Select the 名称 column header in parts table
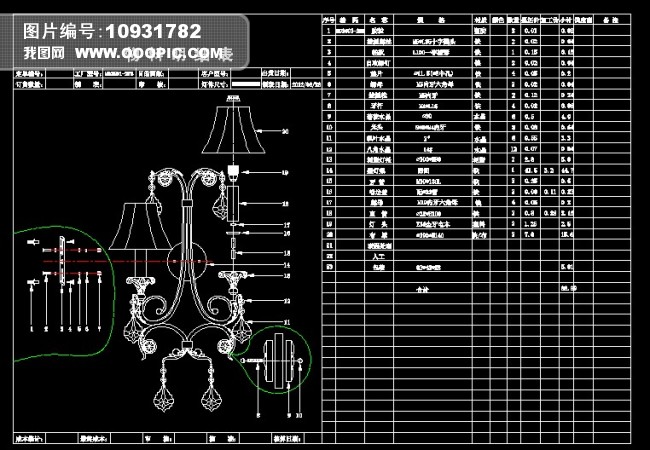Screen dimensions: 650x450 (x=372, y=19)
